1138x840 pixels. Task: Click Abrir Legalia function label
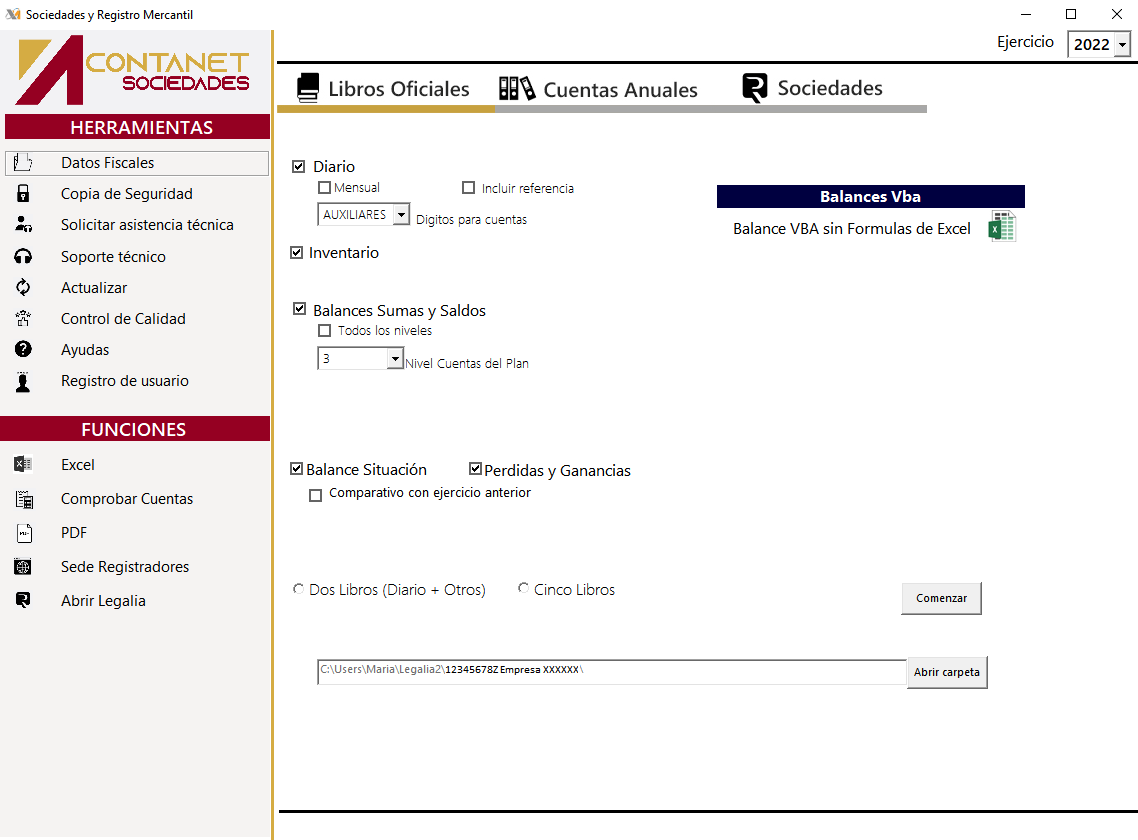click(103, 600)
